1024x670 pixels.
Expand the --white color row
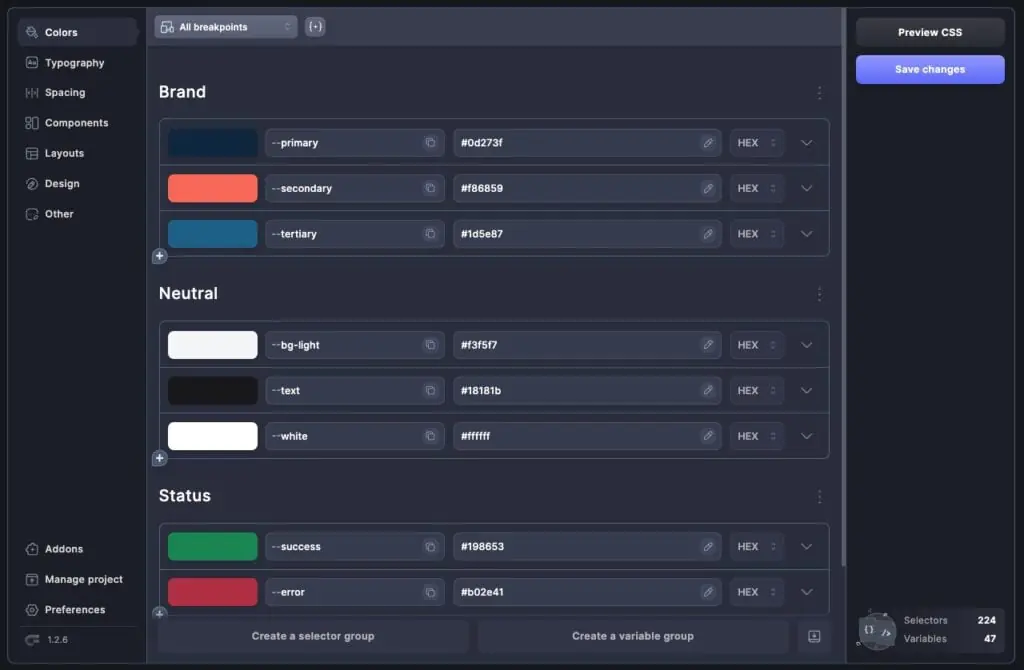pos(807,436)
